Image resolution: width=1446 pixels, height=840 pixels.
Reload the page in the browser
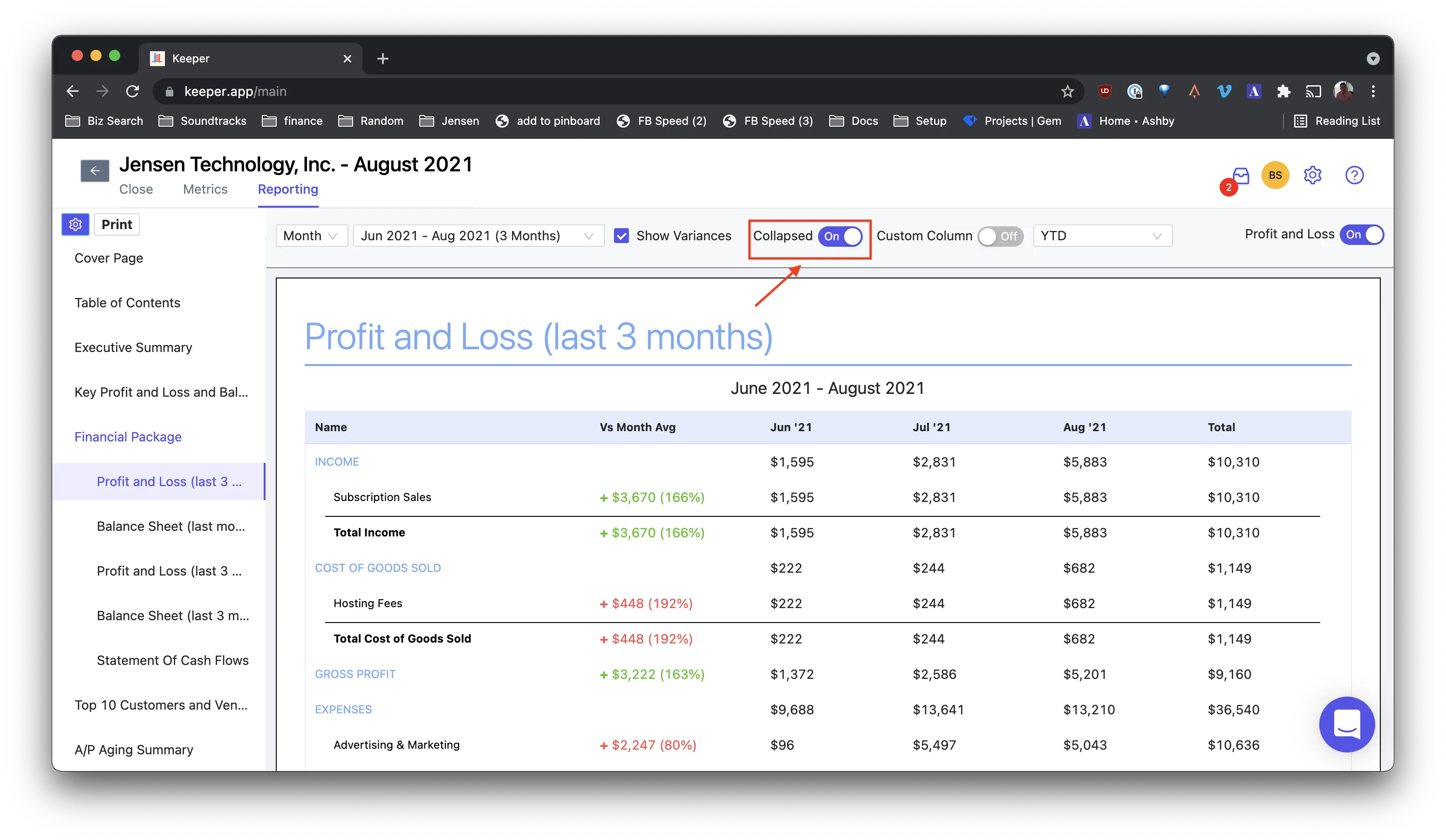(133, 91)
